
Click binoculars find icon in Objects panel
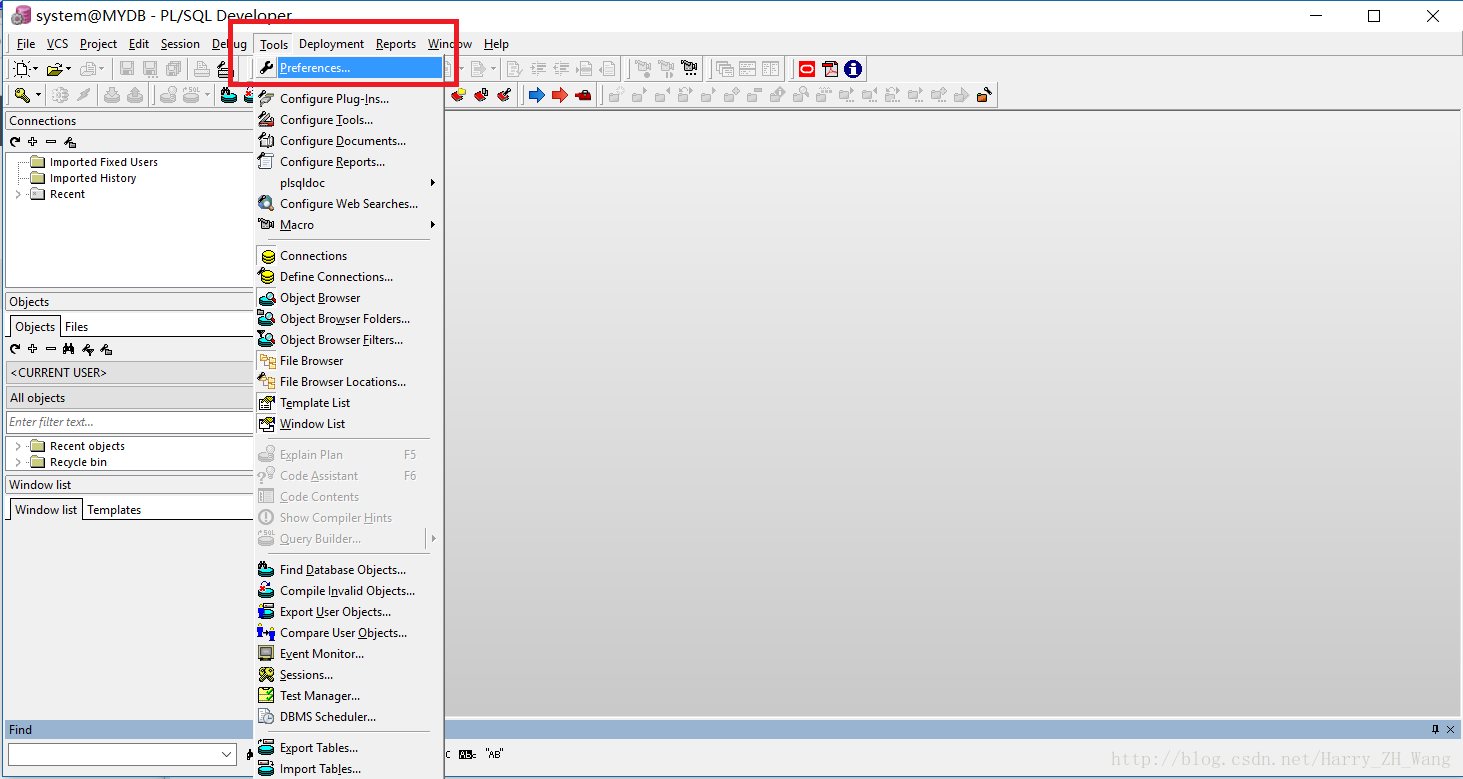tap(69, 349)
